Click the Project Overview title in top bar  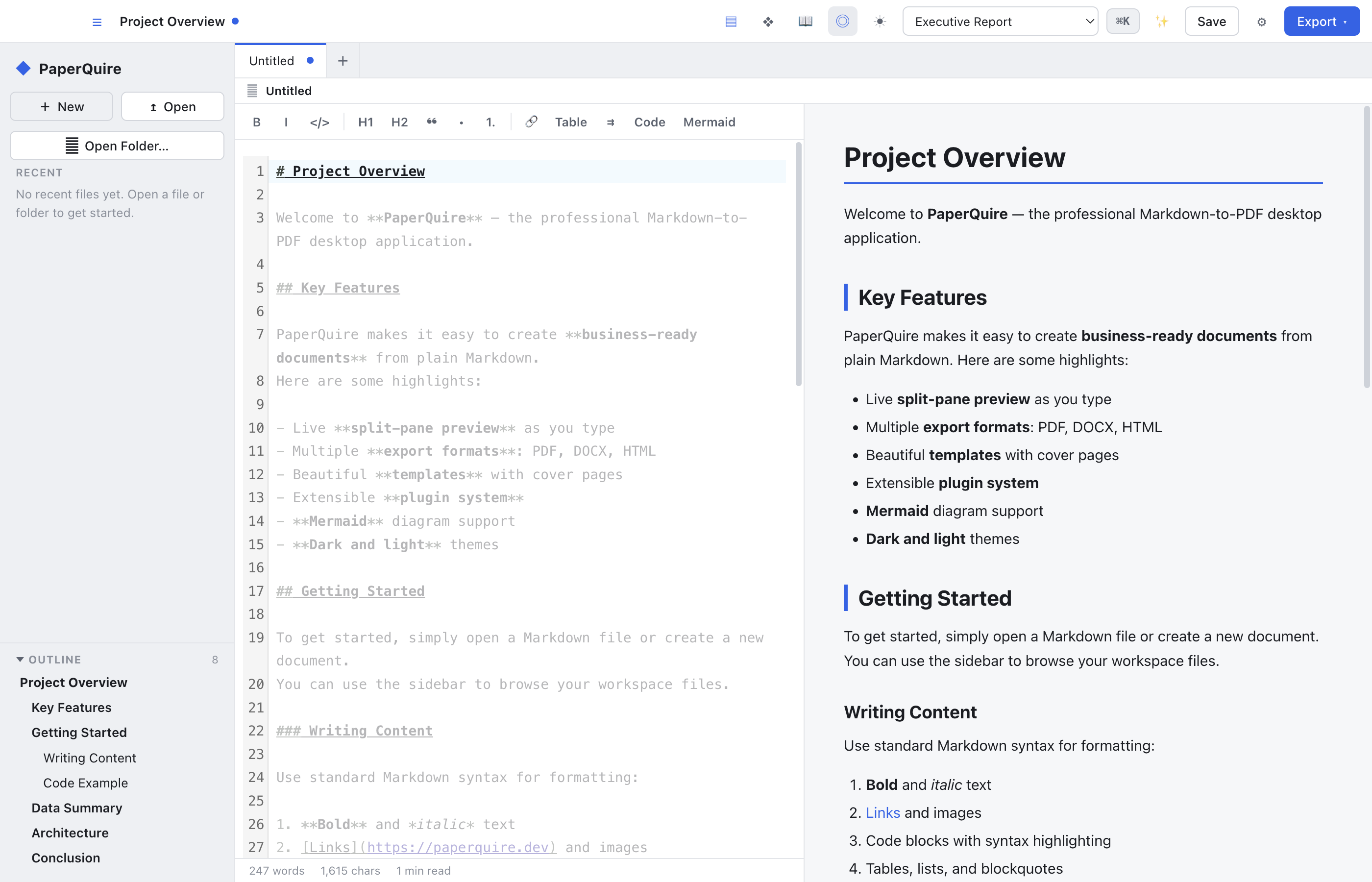[x=172, y=22]
